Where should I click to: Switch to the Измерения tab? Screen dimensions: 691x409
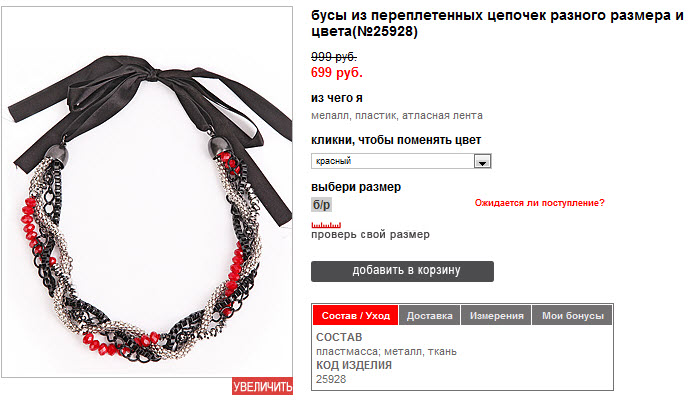pyautogui.click(x=496, y=316)
